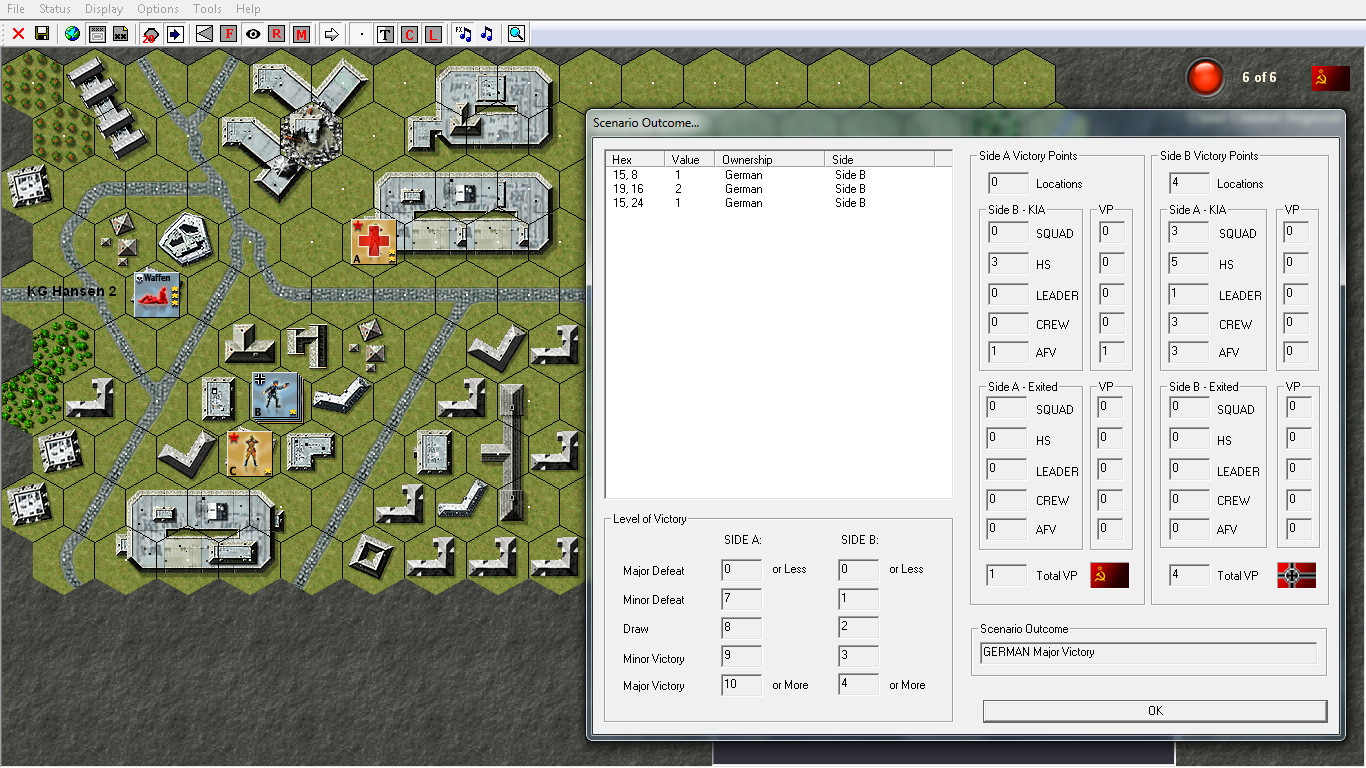
Task: Open the Help menu
Action: click(x=248, y=9)
